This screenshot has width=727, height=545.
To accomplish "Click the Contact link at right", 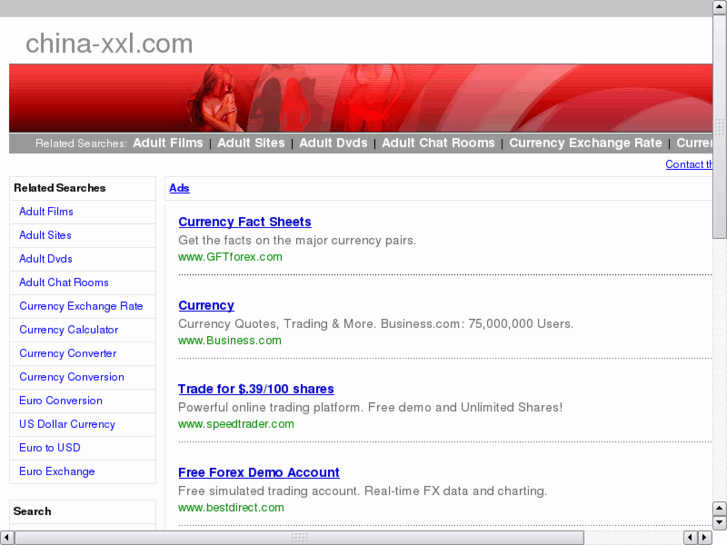I will tap(689, 164).
